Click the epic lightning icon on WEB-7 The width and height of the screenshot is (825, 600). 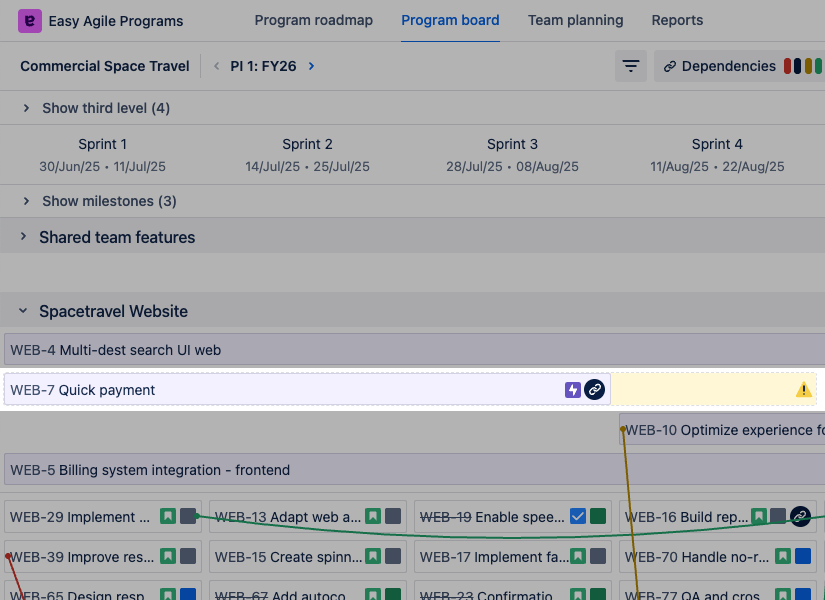573,390
